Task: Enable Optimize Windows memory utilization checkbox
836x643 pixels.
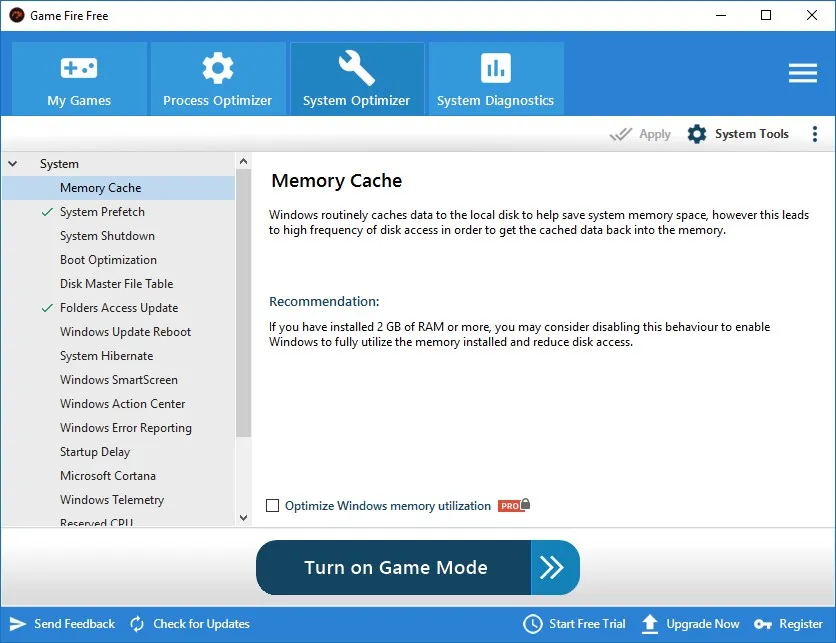Action: coord(272,505)
